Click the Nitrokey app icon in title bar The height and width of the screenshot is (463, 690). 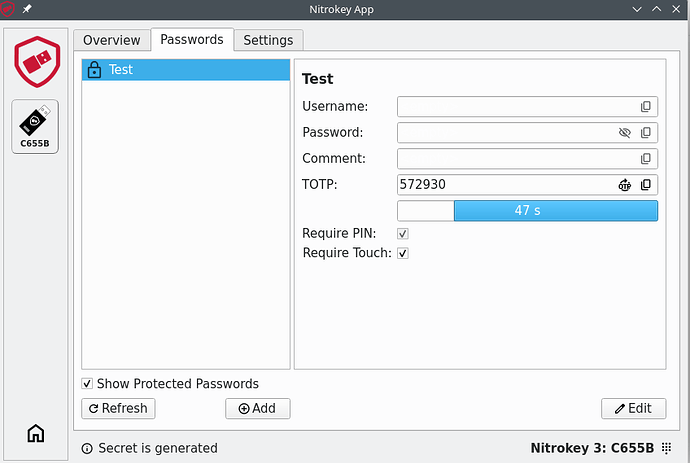7,9
